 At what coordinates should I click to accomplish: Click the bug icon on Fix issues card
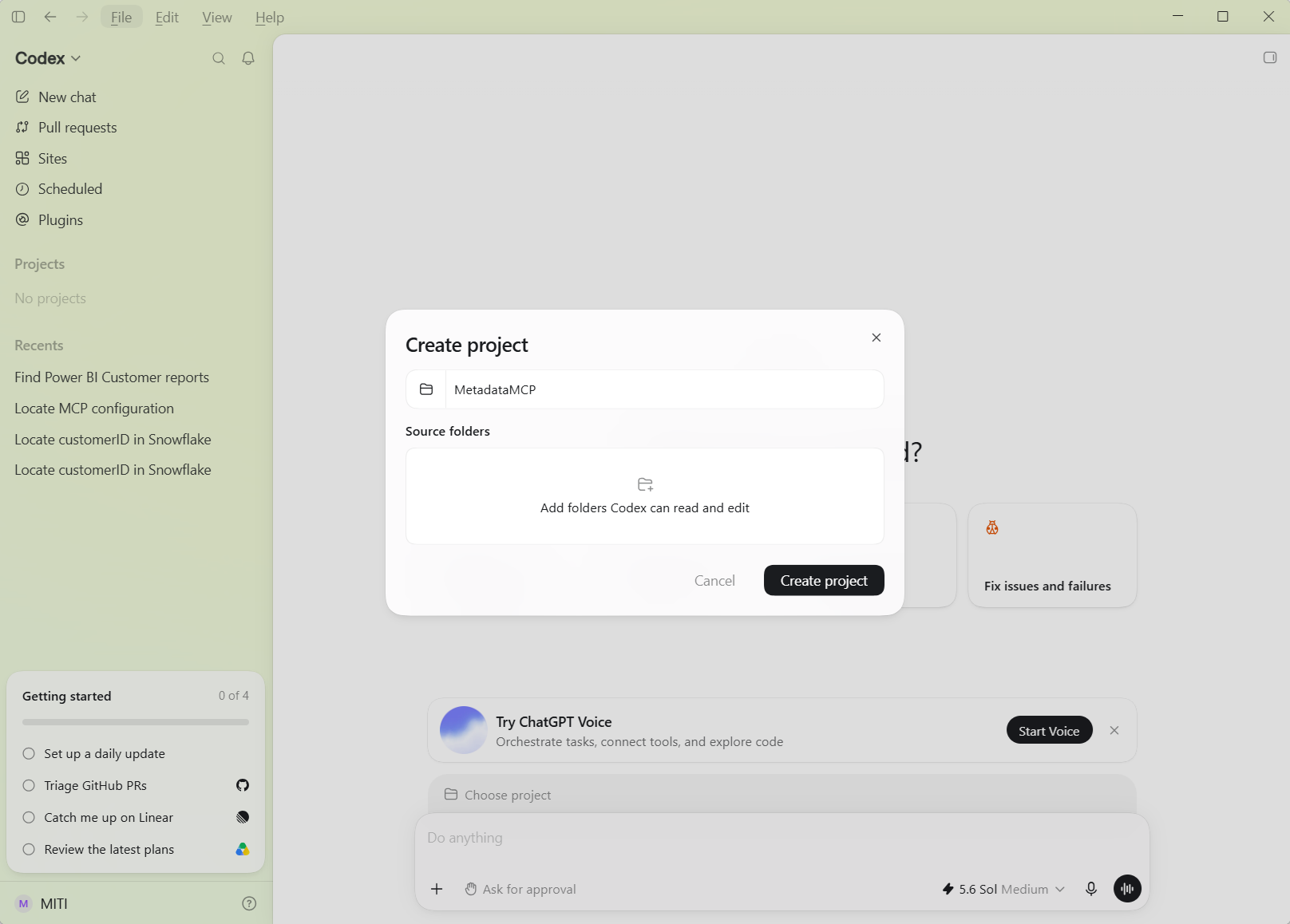point(992,527)
